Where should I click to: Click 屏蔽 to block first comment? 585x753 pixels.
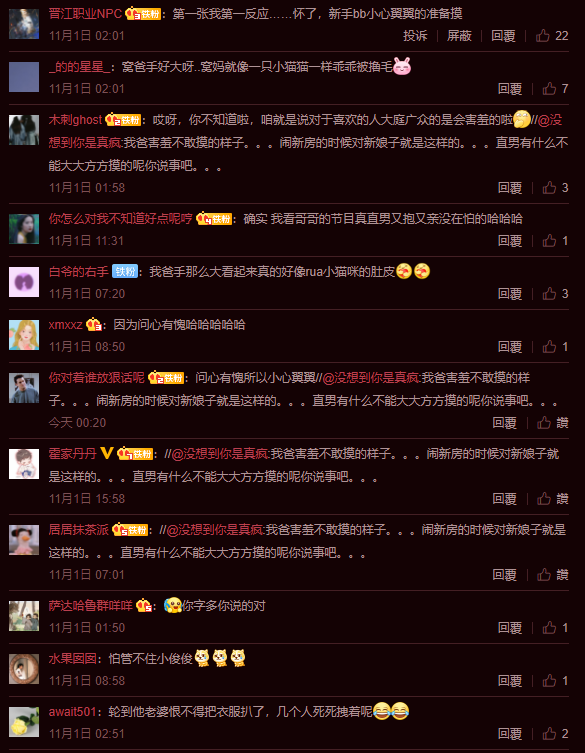(459, 36)
